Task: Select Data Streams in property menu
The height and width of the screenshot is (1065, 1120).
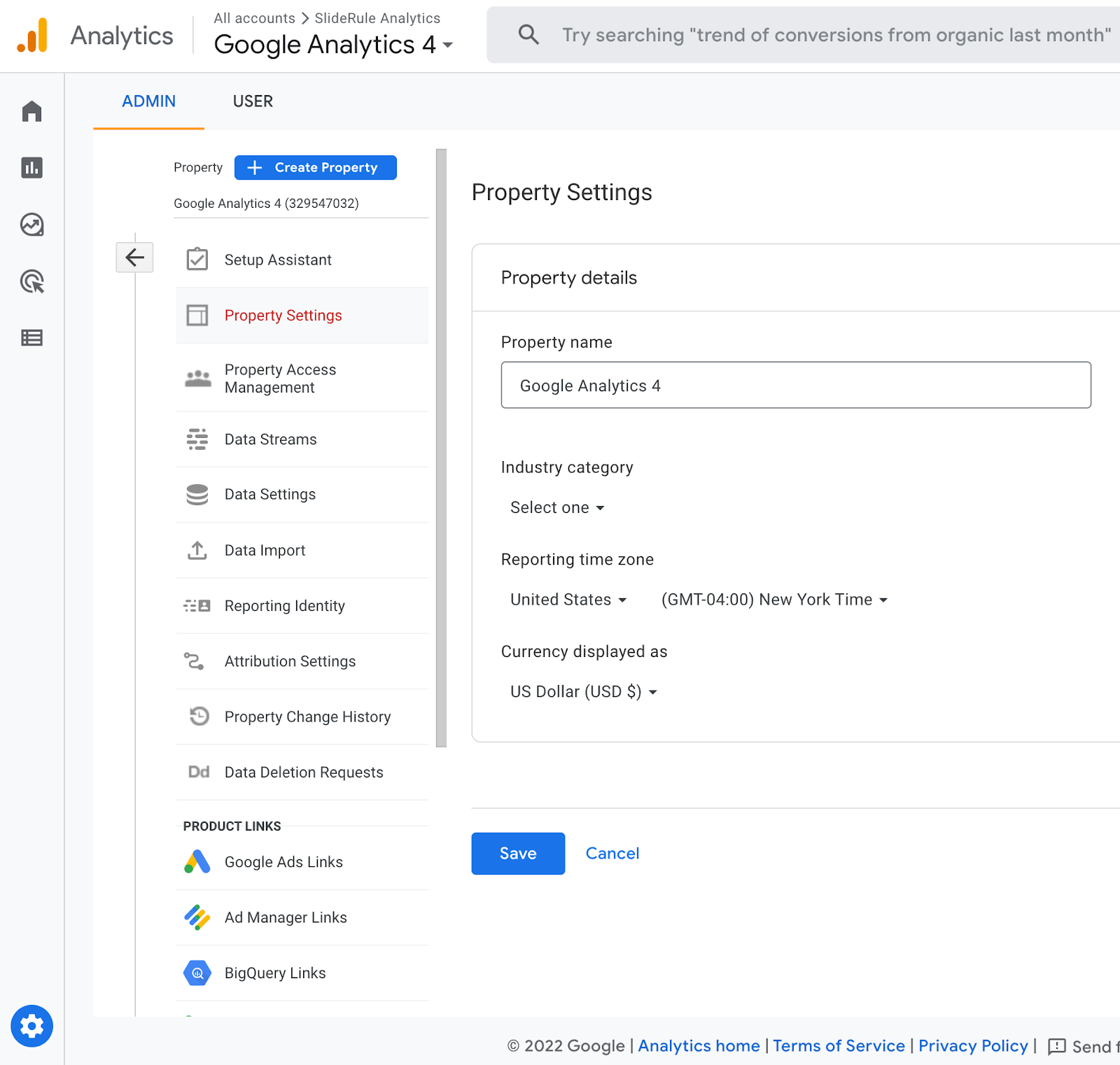Action: [x=270, y=439]
